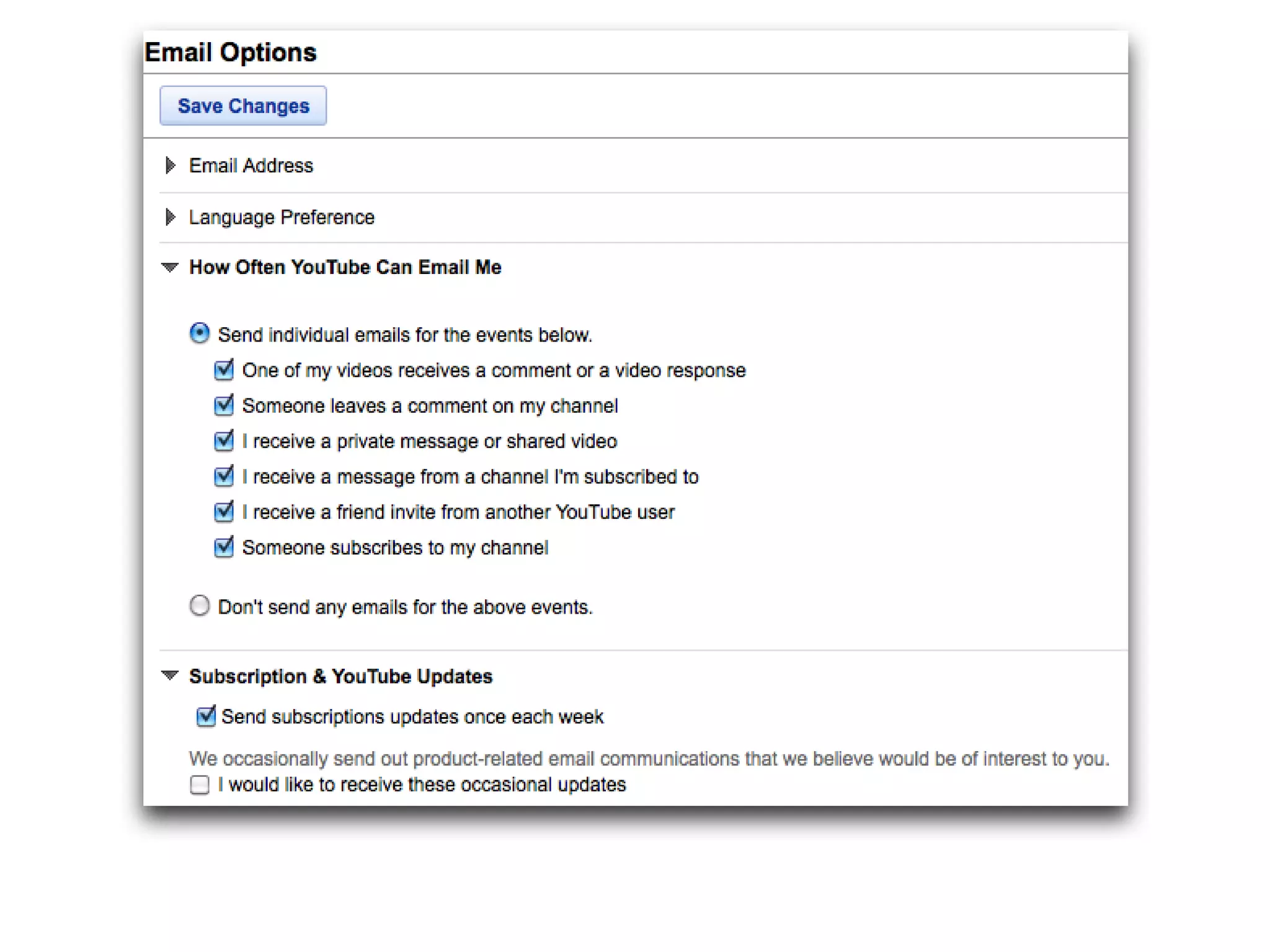Uncheck video comment or response notification
Screen dimensions: 1270x952
click(x=224, y=369)
